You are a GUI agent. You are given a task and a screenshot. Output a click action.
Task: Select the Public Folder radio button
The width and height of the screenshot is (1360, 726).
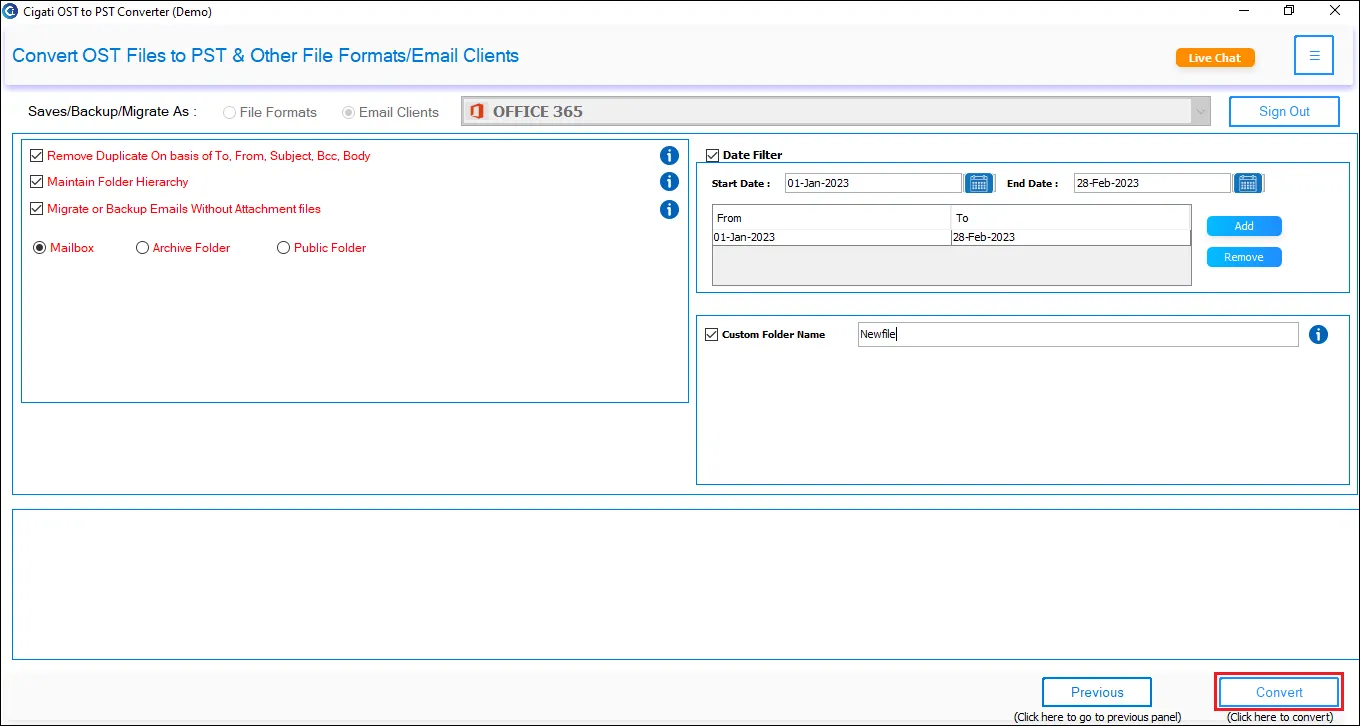[x=283, y=248]
